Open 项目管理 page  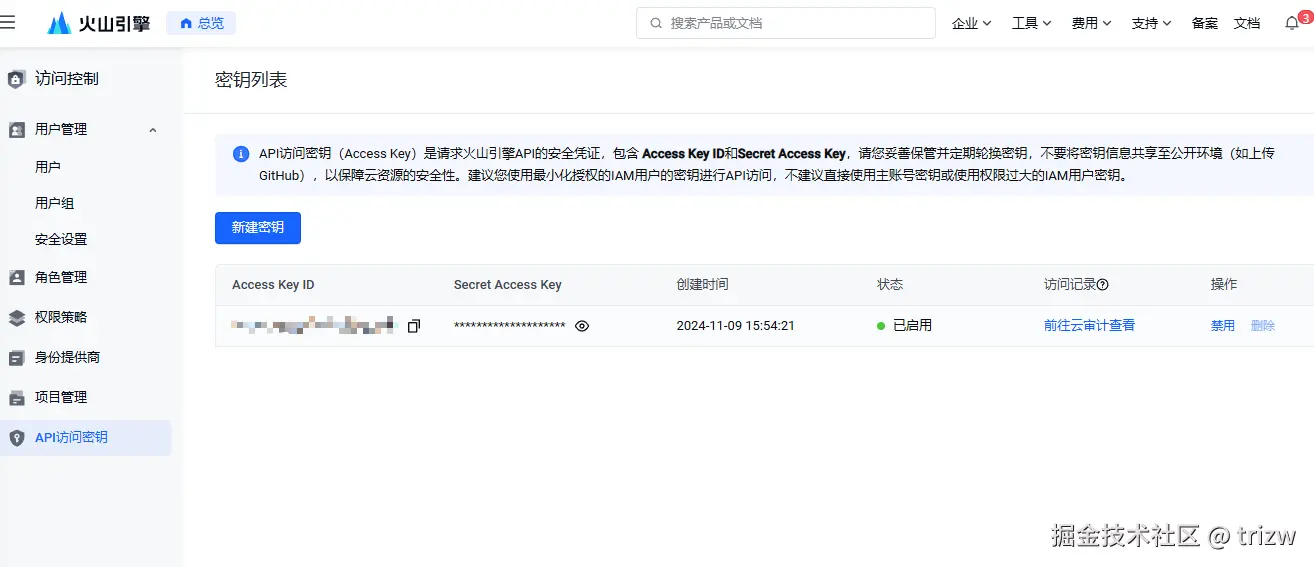61,397
